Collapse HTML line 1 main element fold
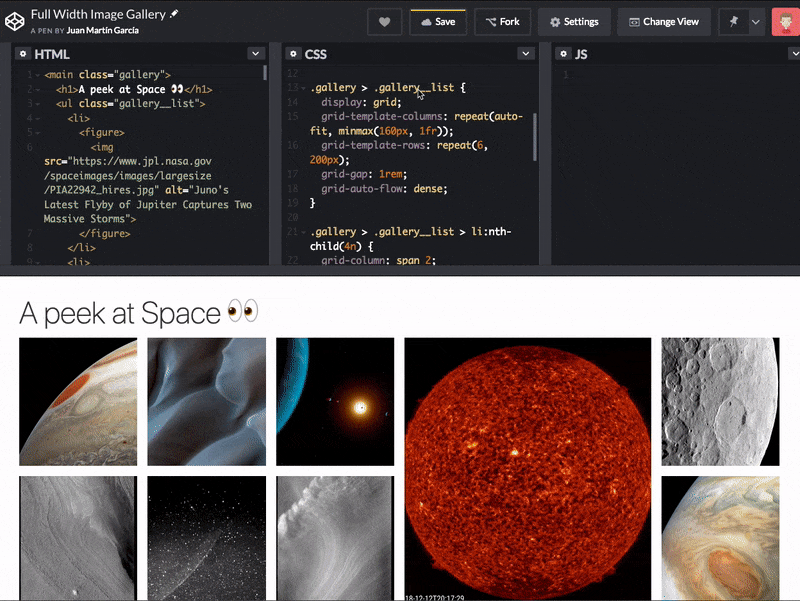Screen dimensions: 800x601 pyautogui.click(x=38, y=75)
